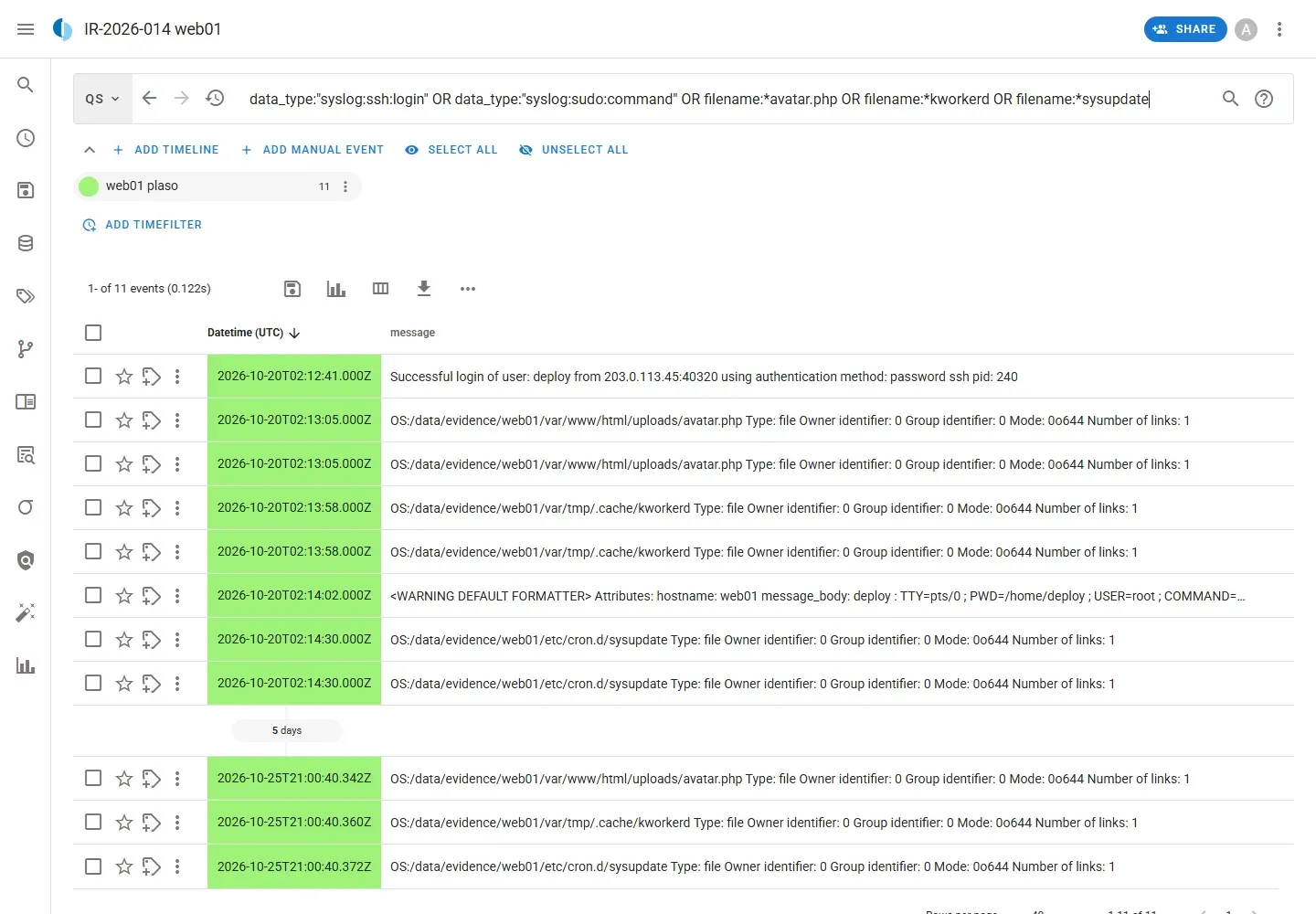Viewport: 1316px width, 914px height.
Task: Click Add Manual Event
Action: click(313, 150)
